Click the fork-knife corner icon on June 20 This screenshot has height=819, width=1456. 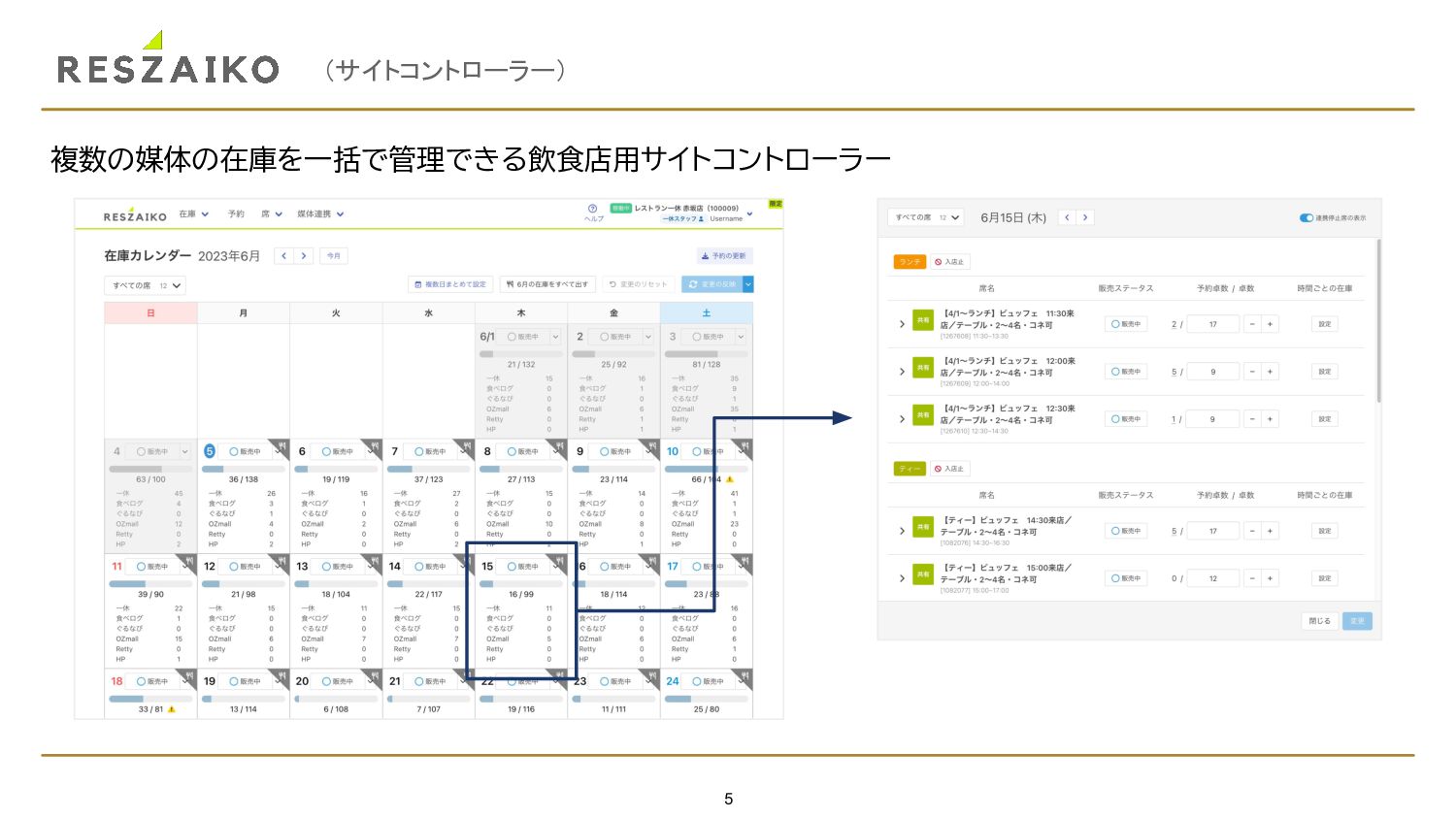click(375, 676)
